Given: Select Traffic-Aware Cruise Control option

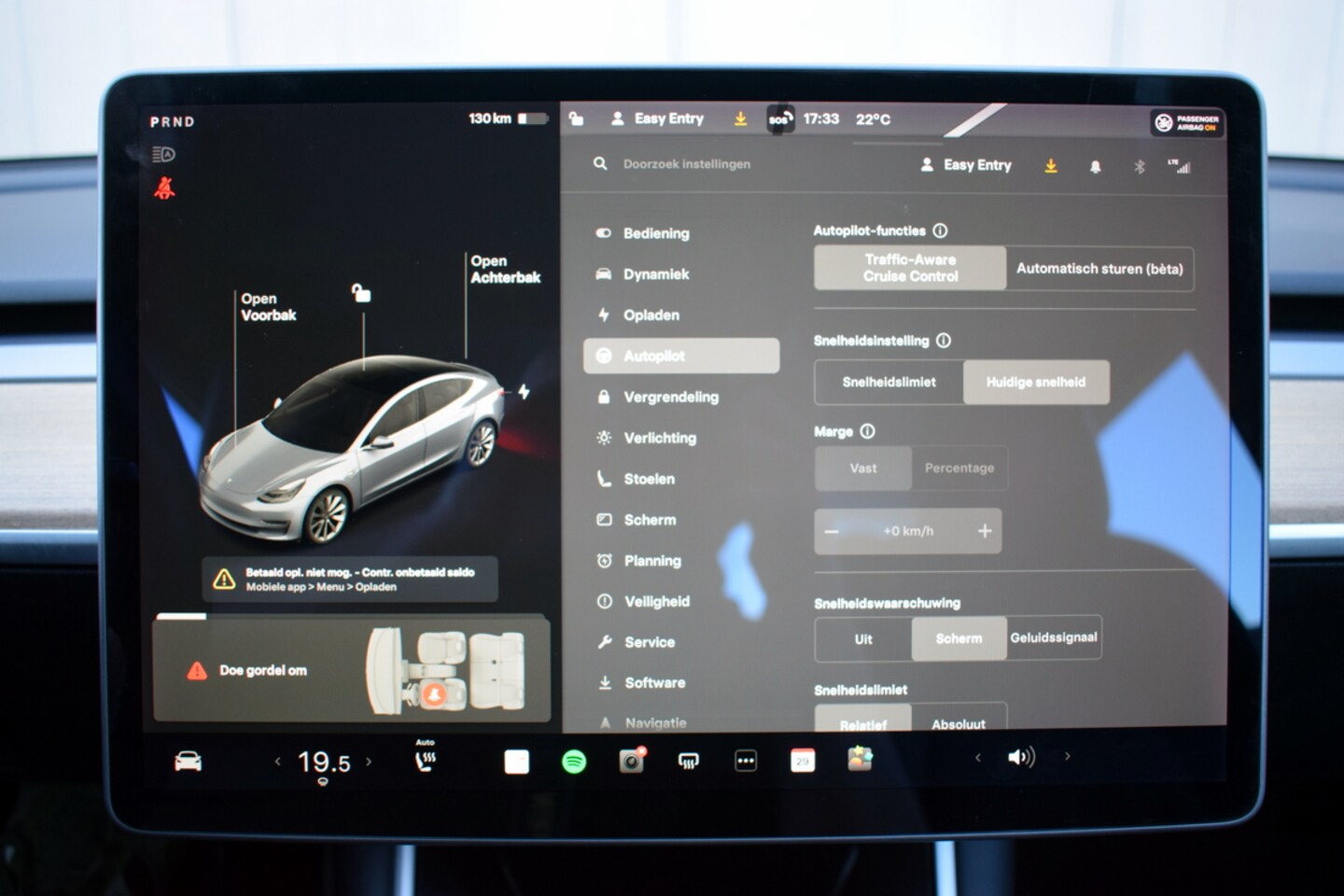Looking at the screenshot, I should tap(910, 268).
